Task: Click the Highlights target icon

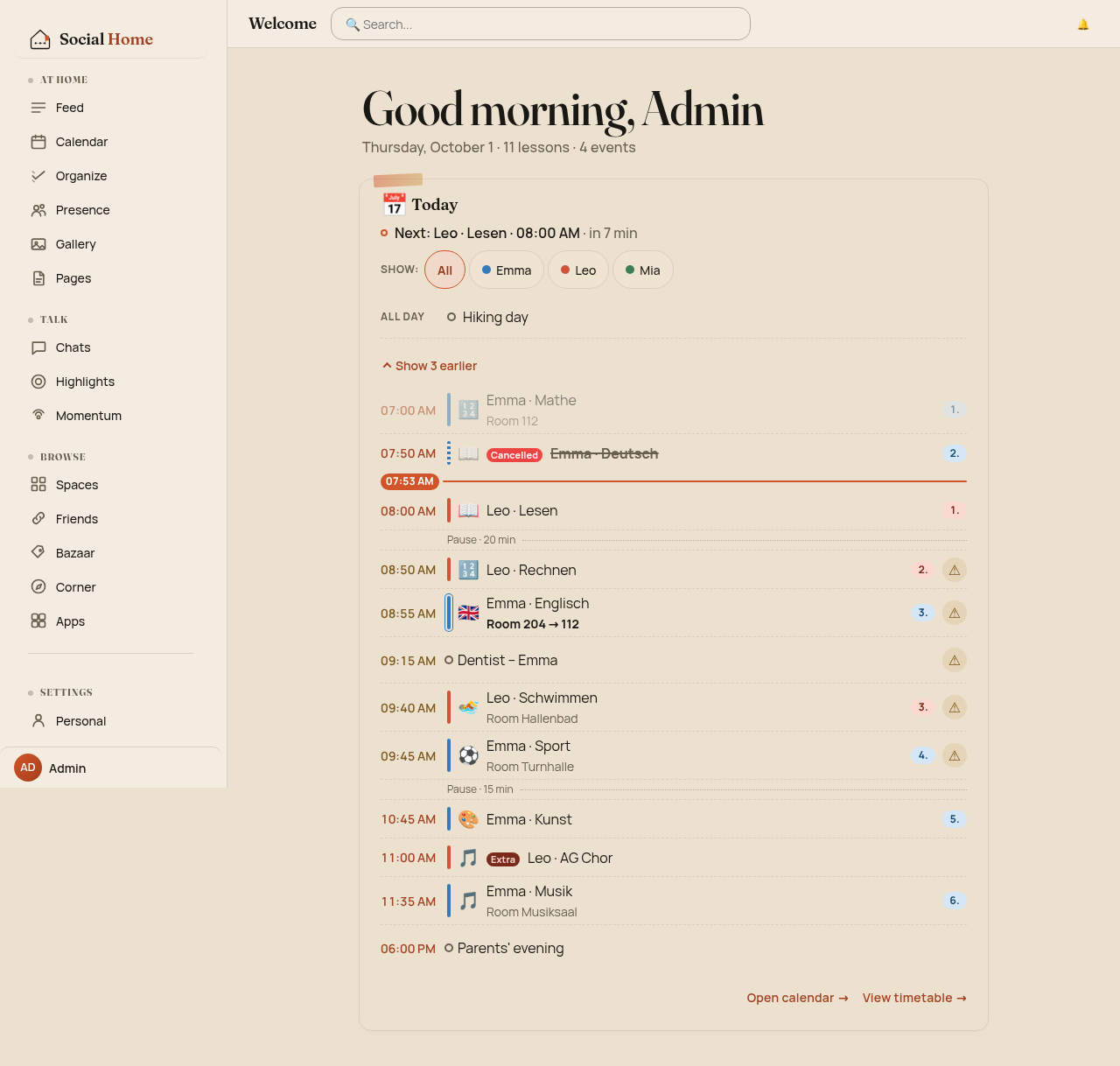Action: 38,382
